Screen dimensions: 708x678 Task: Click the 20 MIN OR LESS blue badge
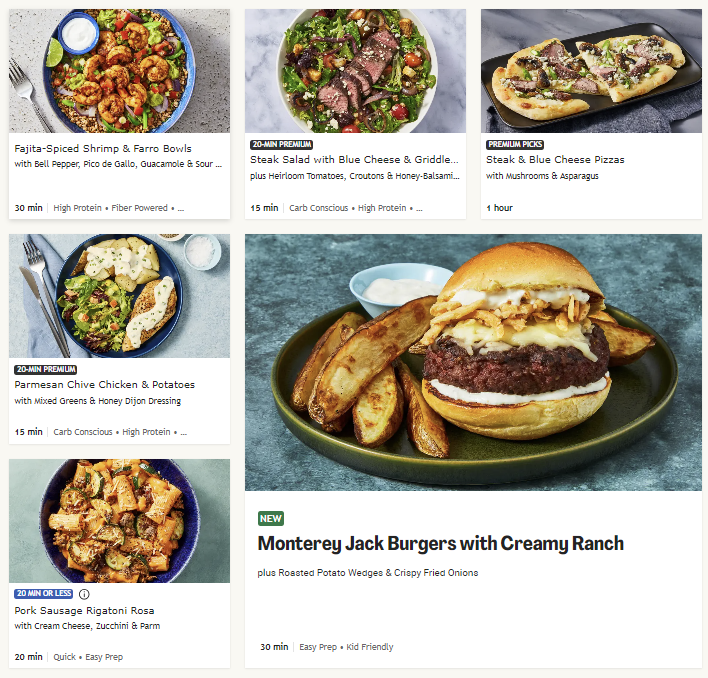click(x=44, y=594)
